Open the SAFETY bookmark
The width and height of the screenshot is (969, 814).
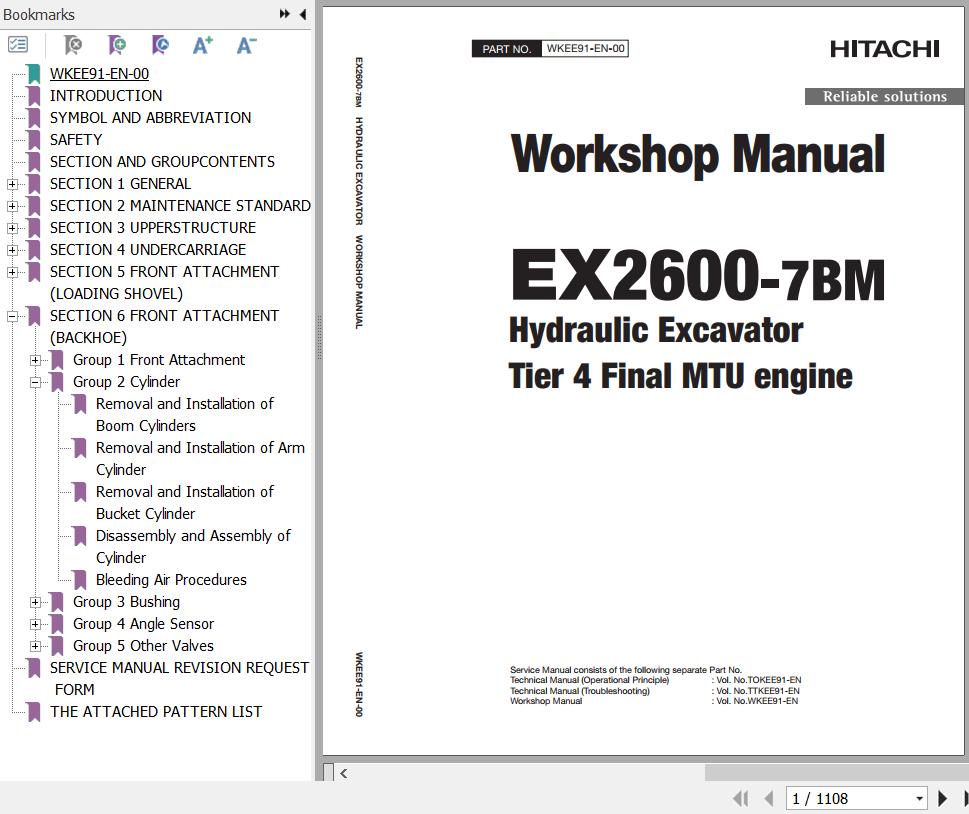[x=75, y=140]
